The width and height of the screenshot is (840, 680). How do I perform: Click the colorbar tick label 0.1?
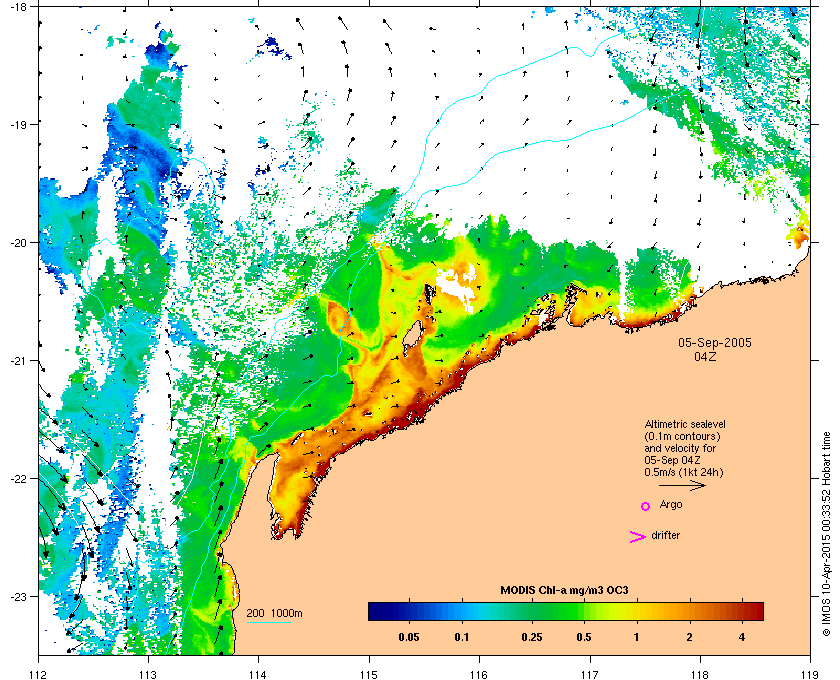coord(462,637)
